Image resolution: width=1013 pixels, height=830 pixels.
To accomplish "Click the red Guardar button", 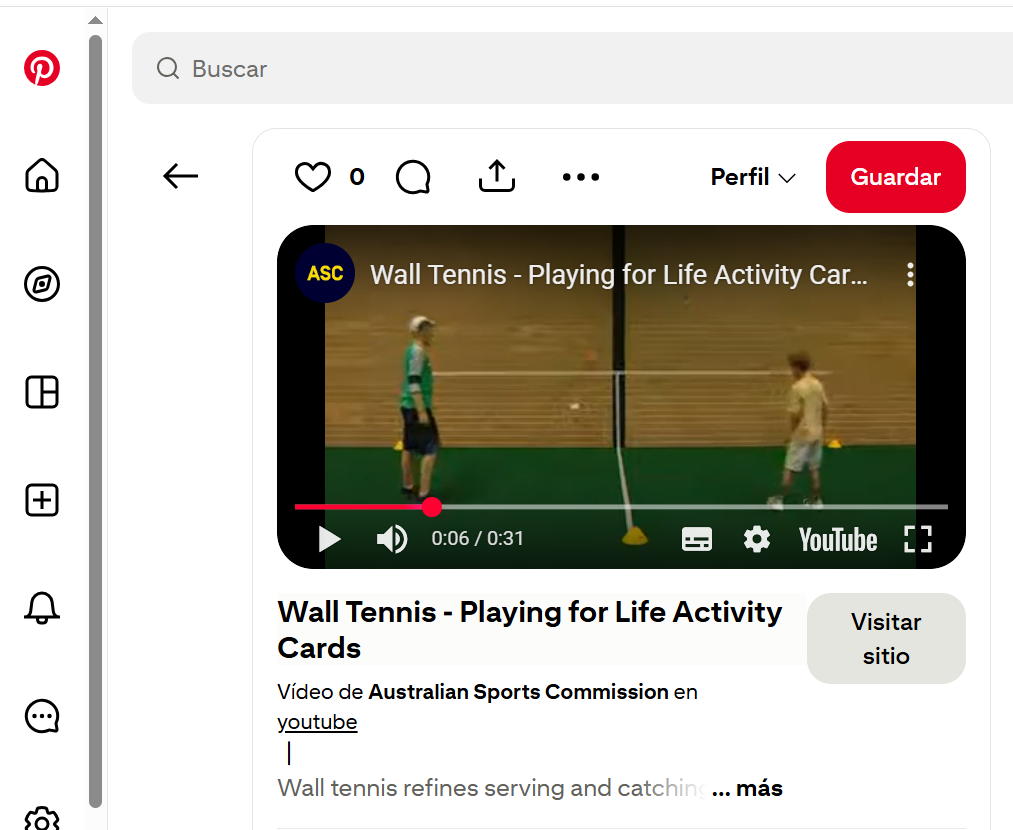I will 895,177.
